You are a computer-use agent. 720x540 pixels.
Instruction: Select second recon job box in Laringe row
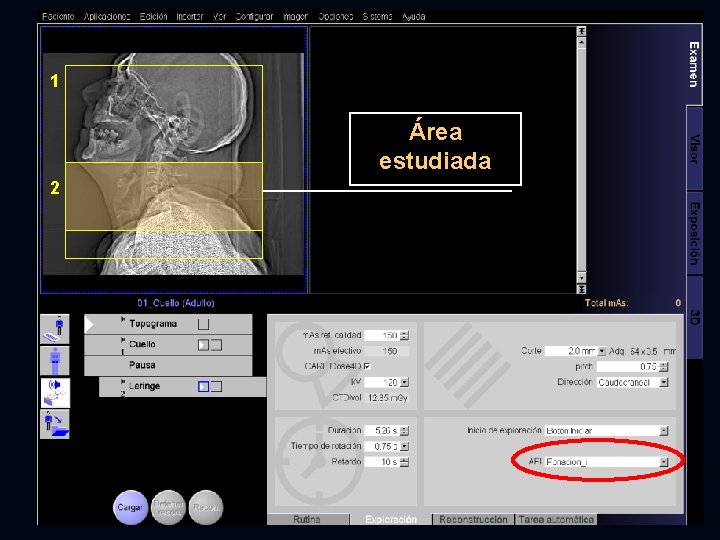coord(216,387)
